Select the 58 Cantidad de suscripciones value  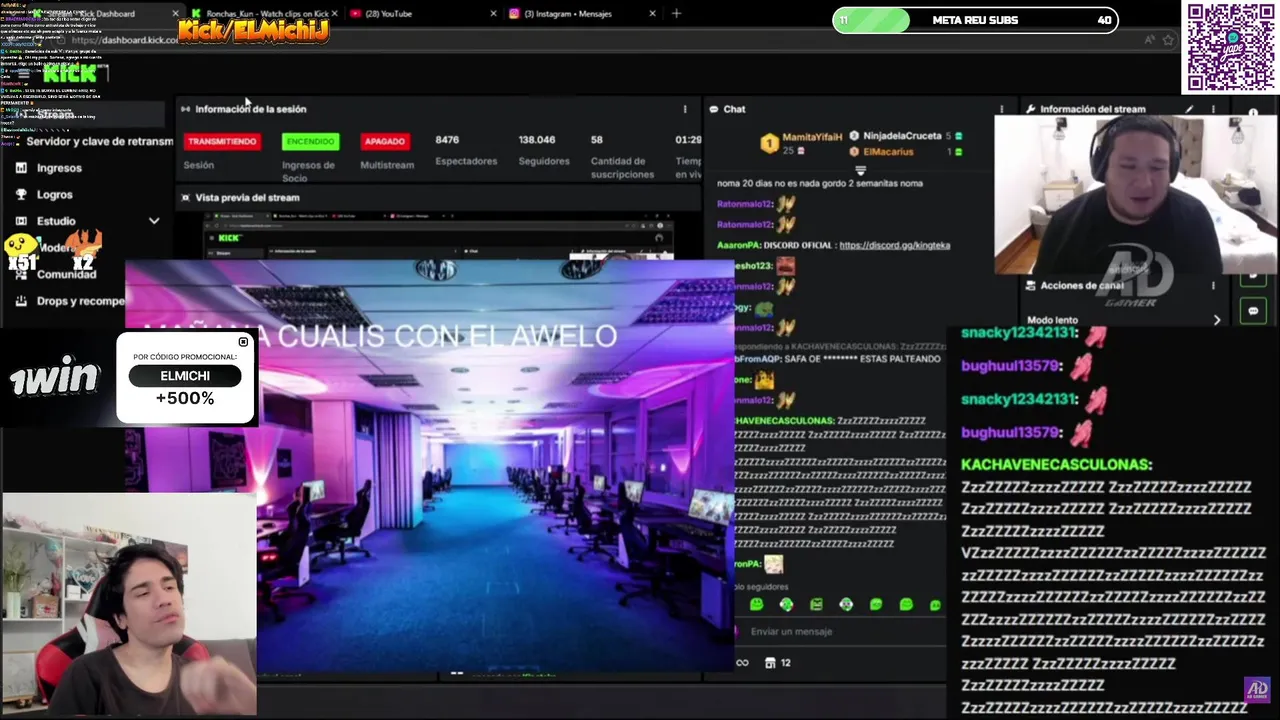[x=597, y=140]
